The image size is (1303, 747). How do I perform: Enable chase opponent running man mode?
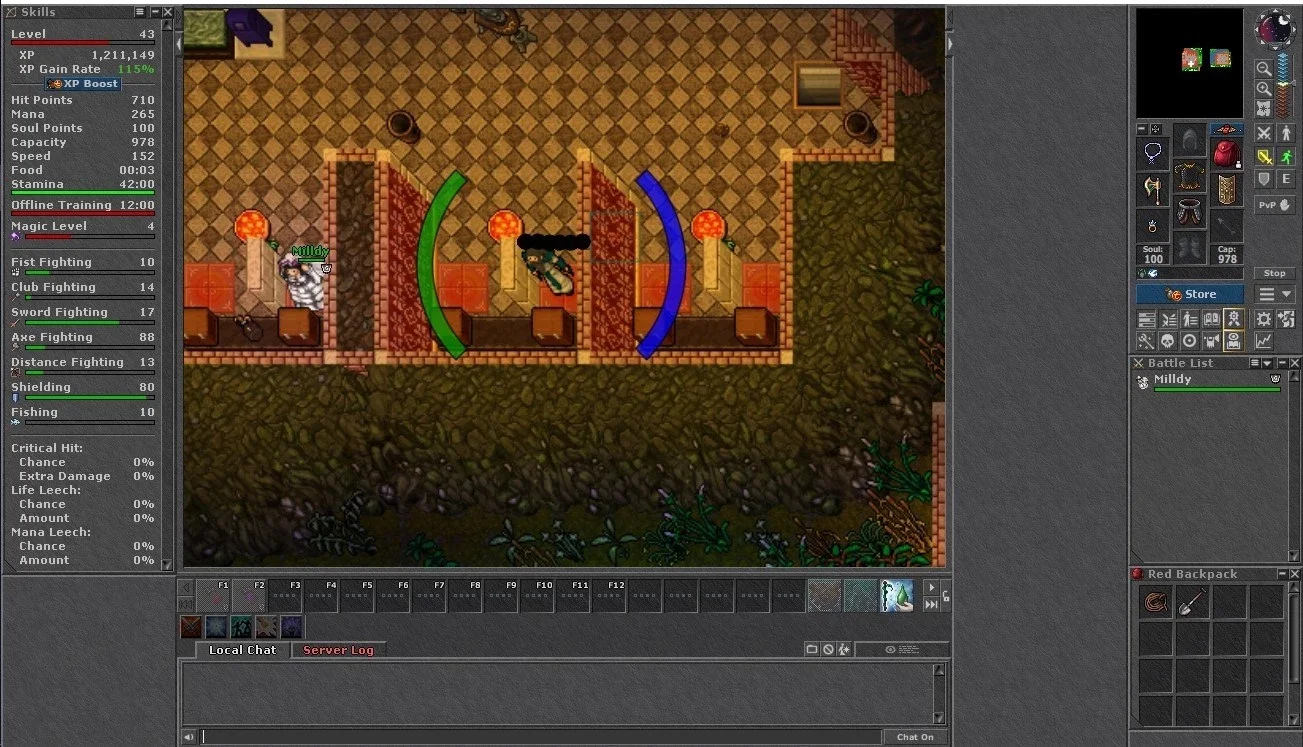click(x=1285, y=156)
